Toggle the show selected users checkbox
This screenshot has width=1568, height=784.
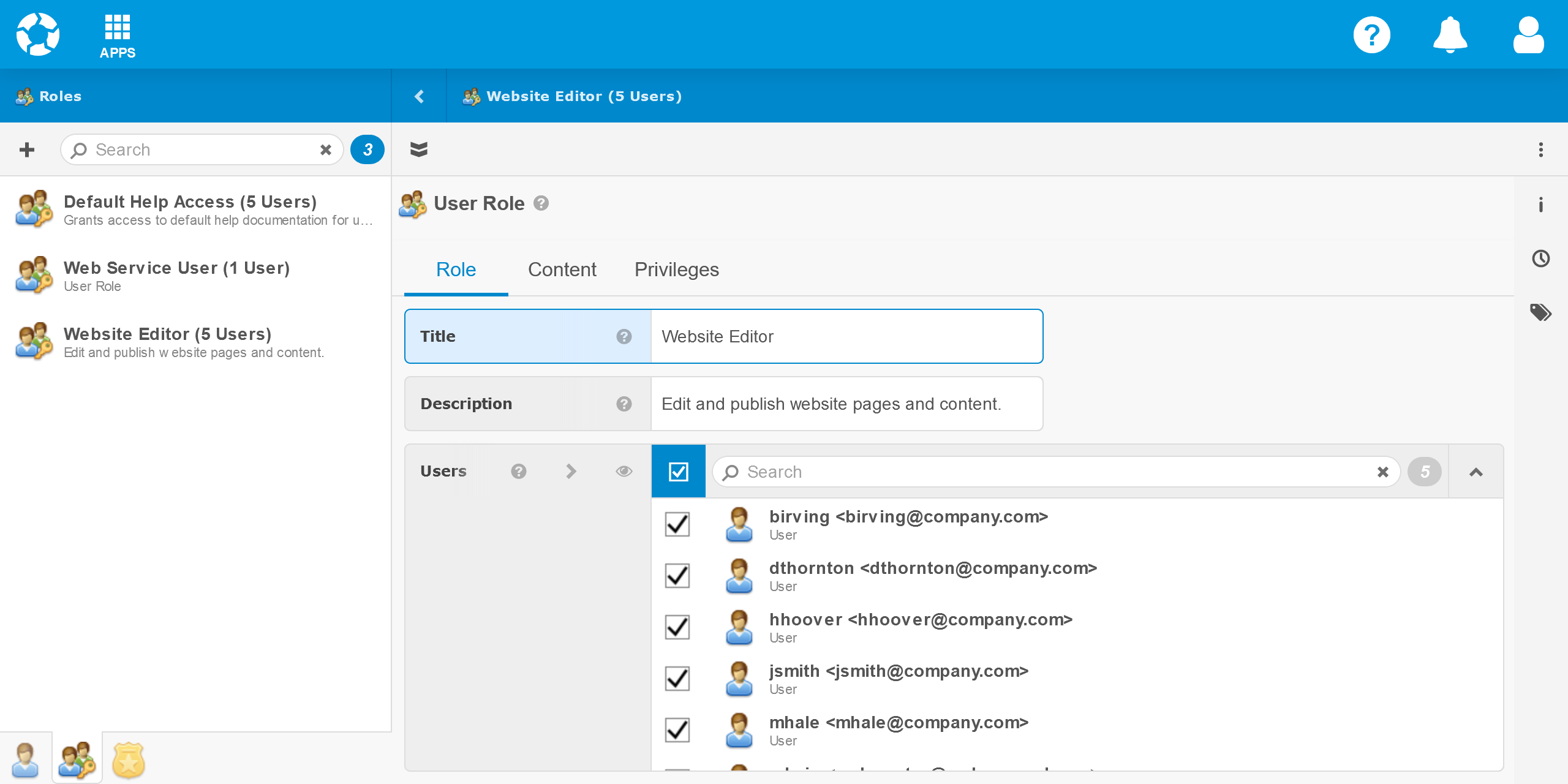pos(679,472)
